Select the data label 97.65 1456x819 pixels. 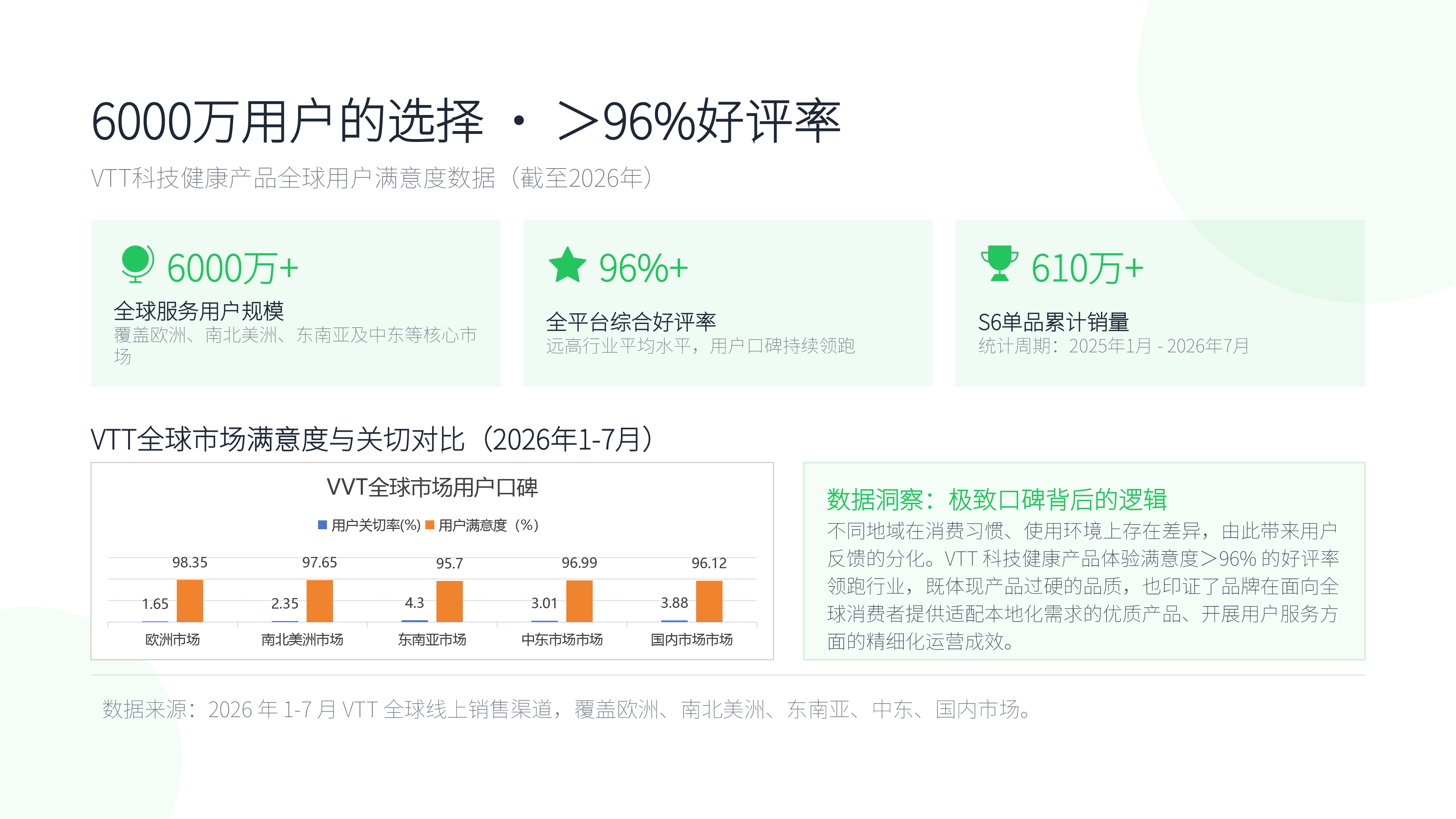tap(320, 563)
